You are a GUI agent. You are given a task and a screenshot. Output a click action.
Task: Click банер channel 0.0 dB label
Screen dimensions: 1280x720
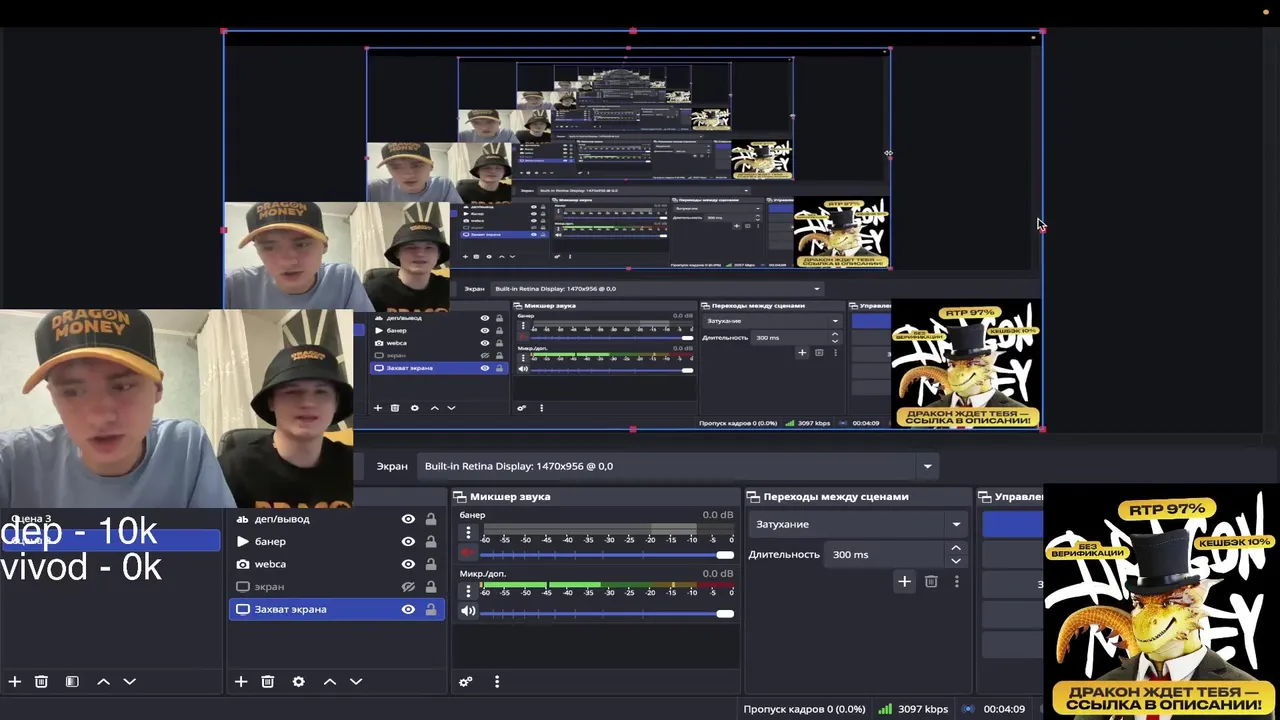(717, 515)
